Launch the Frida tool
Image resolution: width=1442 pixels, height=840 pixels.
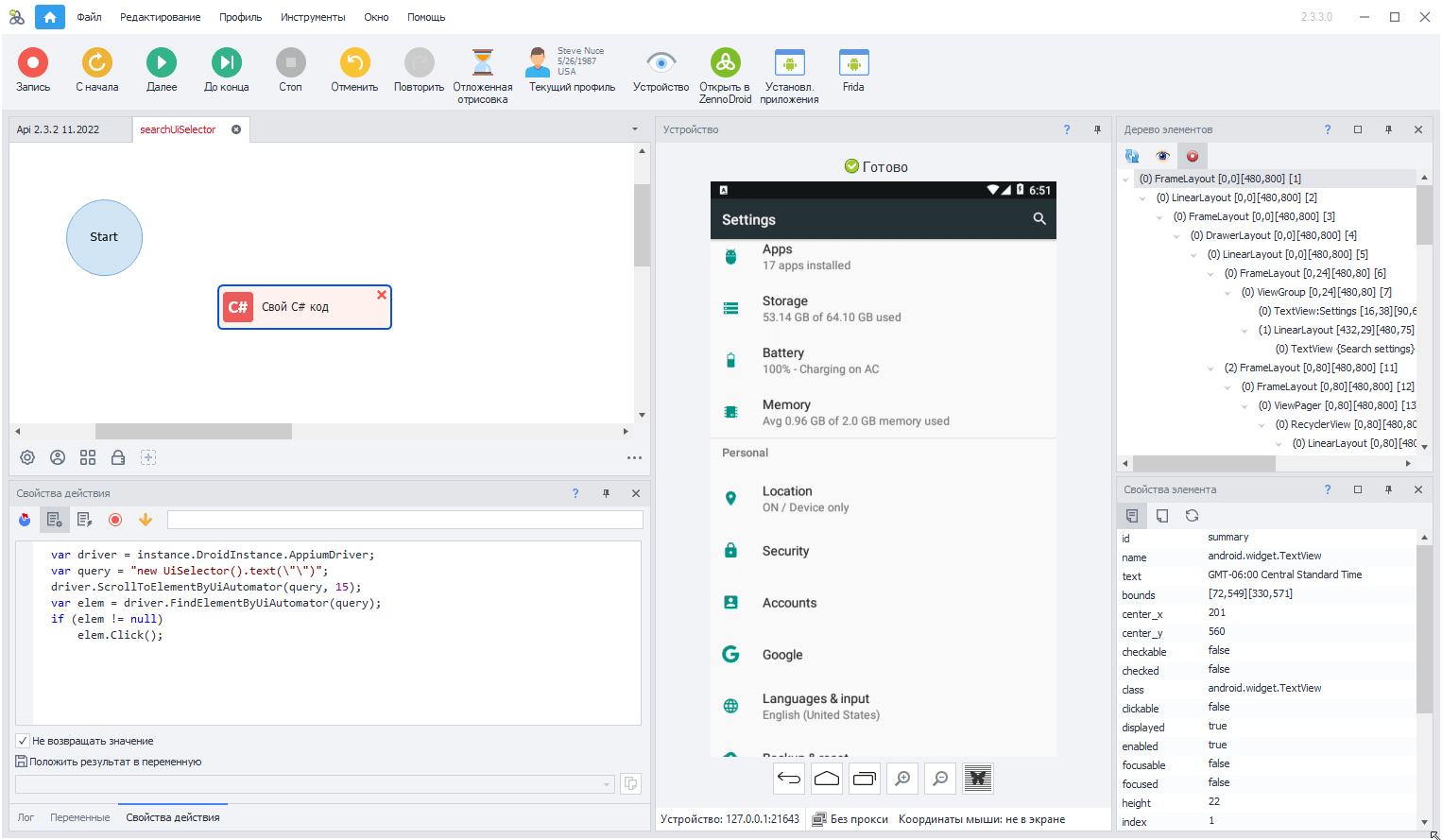click(x=853, y=71)
